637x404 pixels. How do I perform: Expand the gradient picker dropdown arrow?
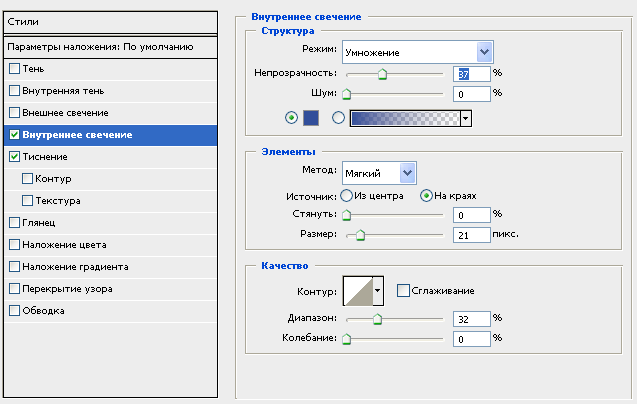[465, 118]
